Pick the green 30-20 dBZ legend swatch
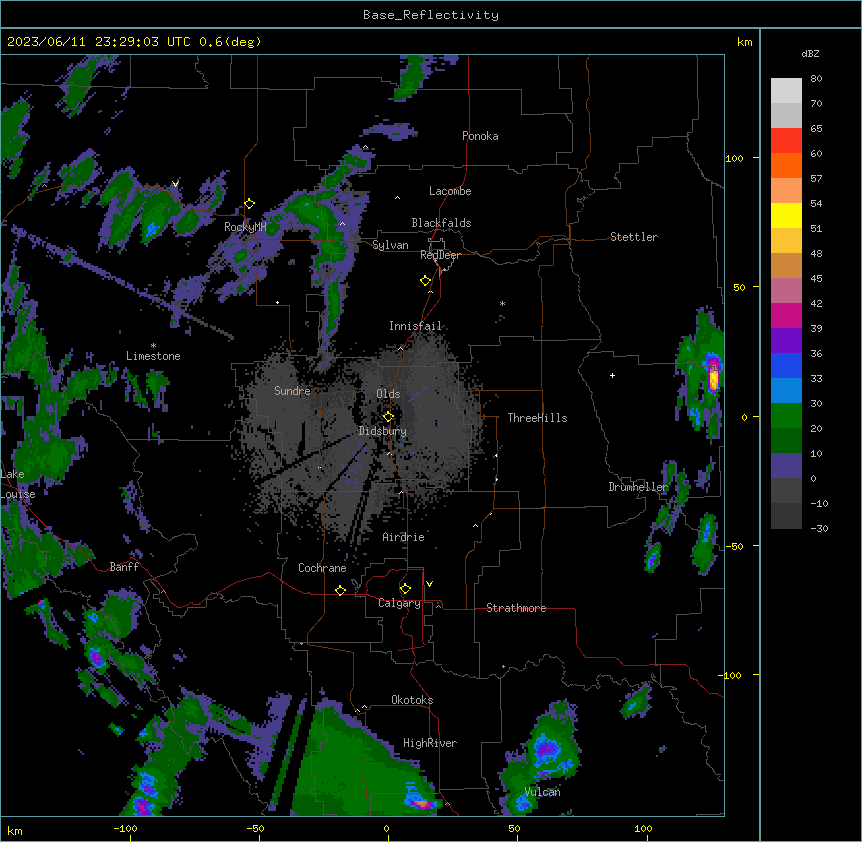This screenshot has width=862, height=842. tap(786, 416)
